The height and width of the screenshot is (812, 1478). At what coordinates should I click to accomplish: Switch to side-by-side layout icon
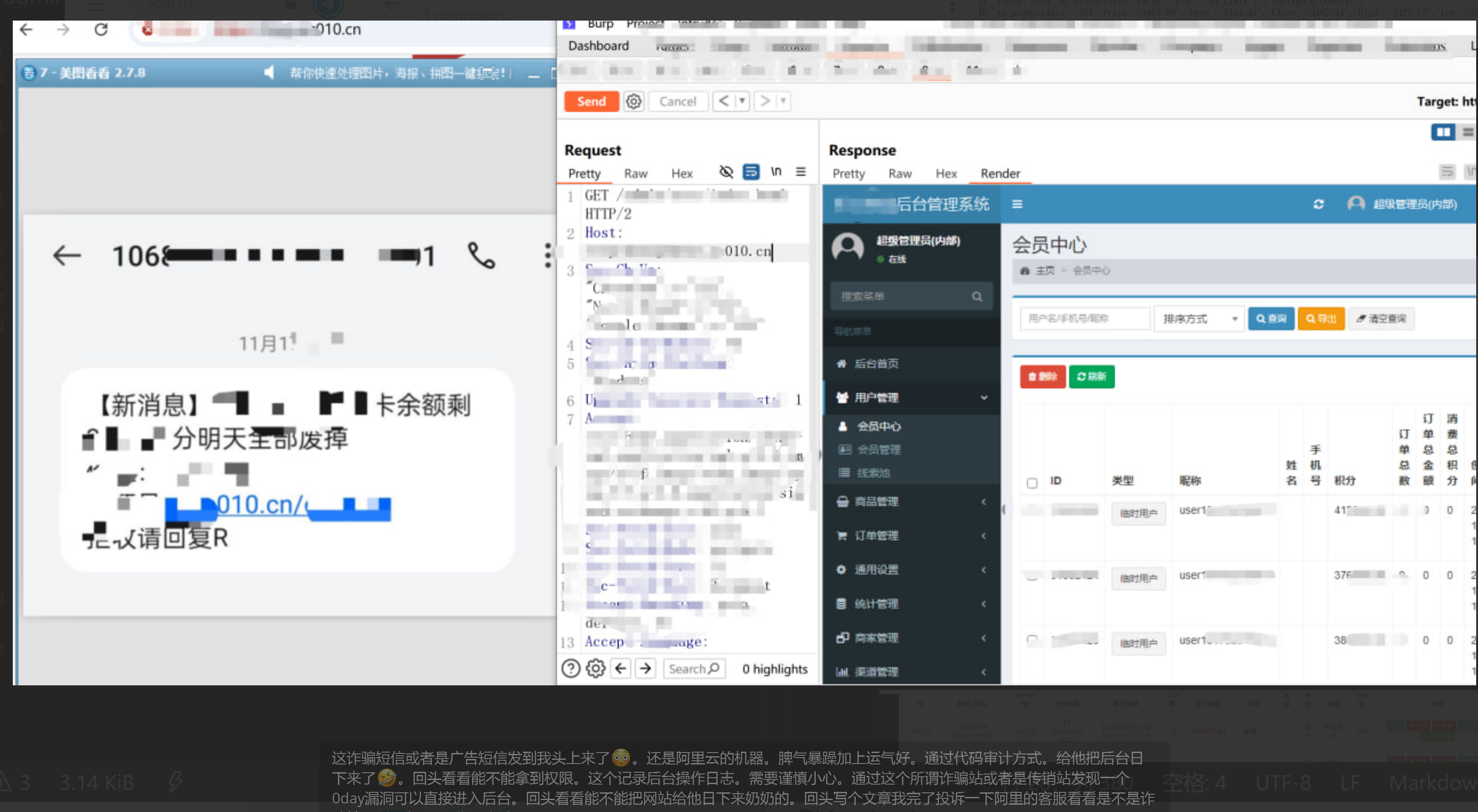point(1442,133)
